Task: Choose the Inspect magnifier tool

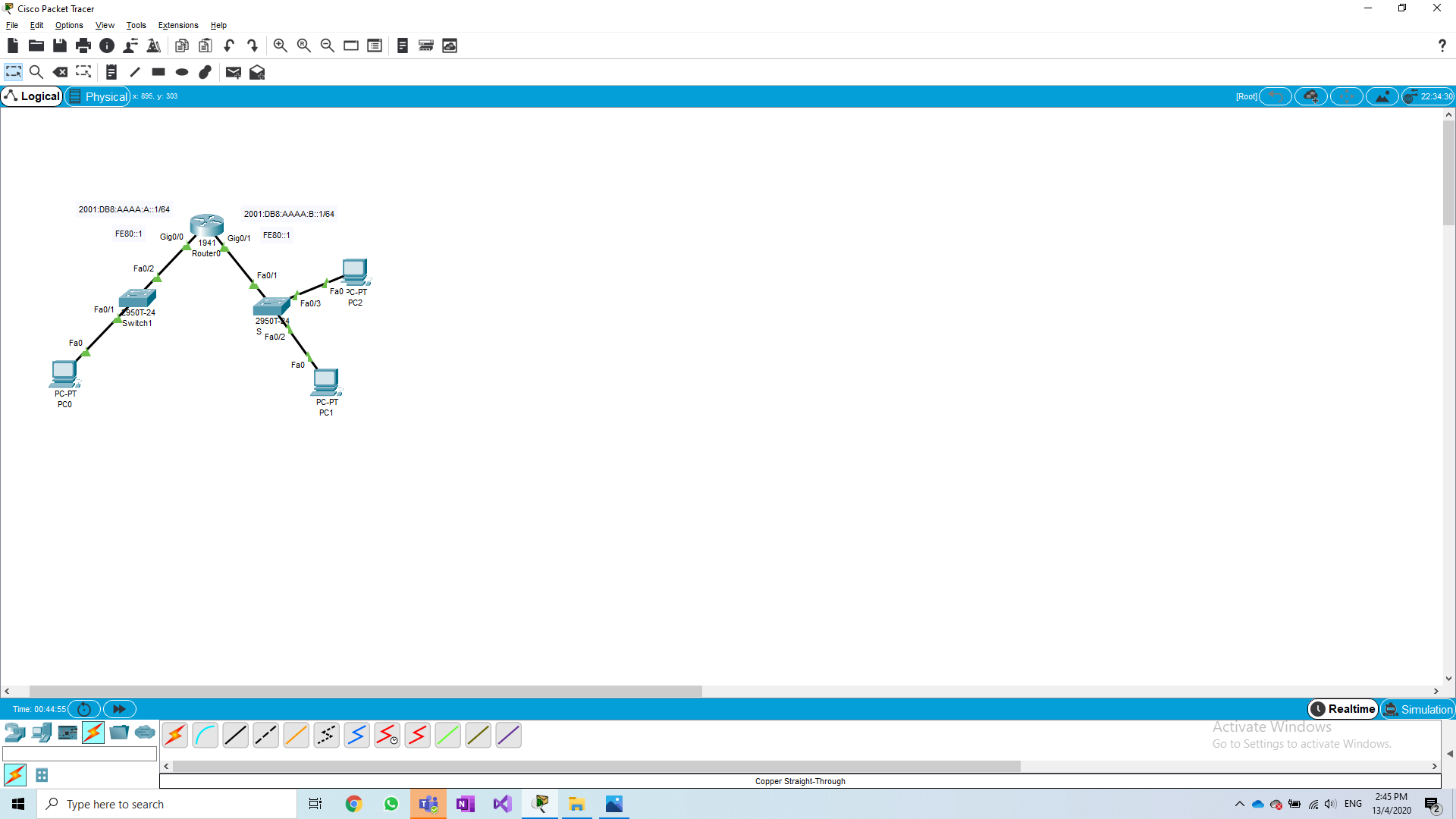Action: (x=36, y=72)
